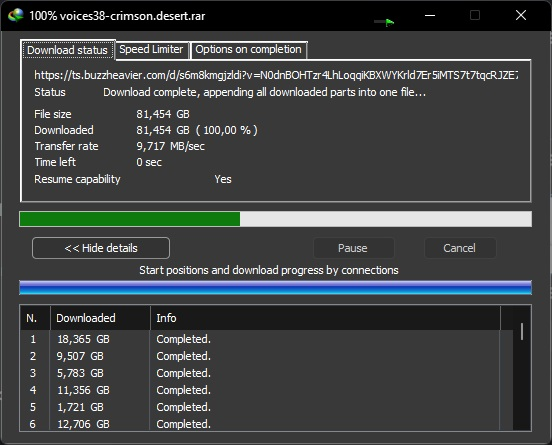Switch to the Download status tab
Image resolution: width=552 pixels, height=445 pixels.
[67, 50]
